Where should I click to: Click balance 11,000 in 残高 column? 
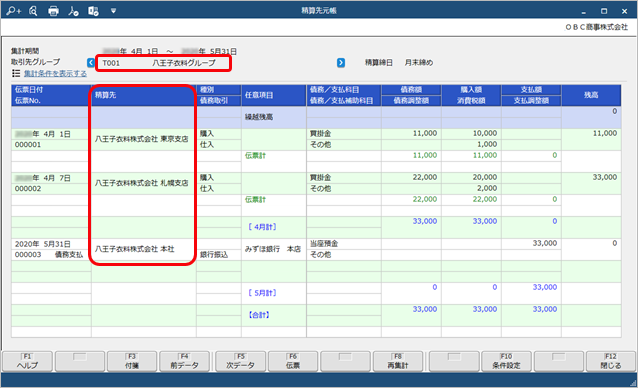[x=605, y=133]
